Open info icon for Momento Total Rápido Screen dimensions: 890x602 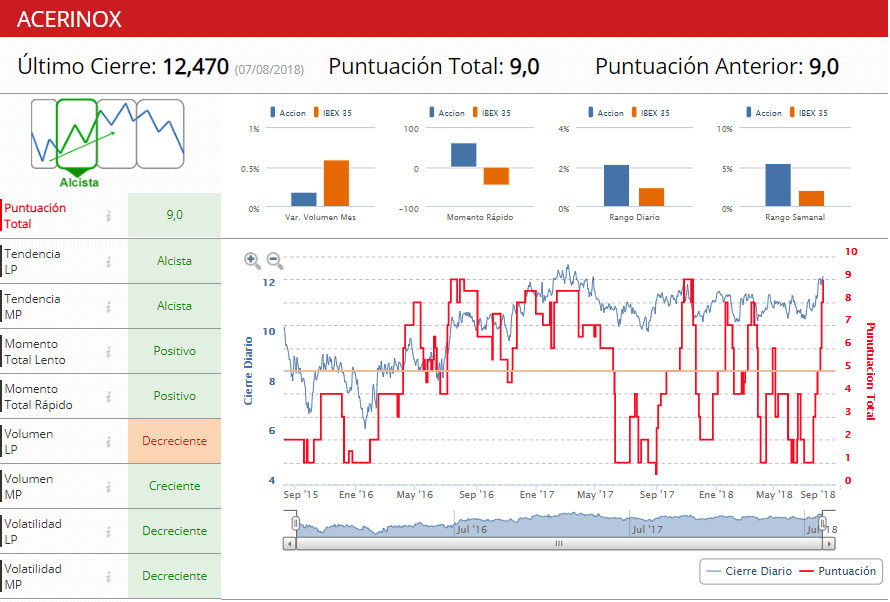click(108, 397)
